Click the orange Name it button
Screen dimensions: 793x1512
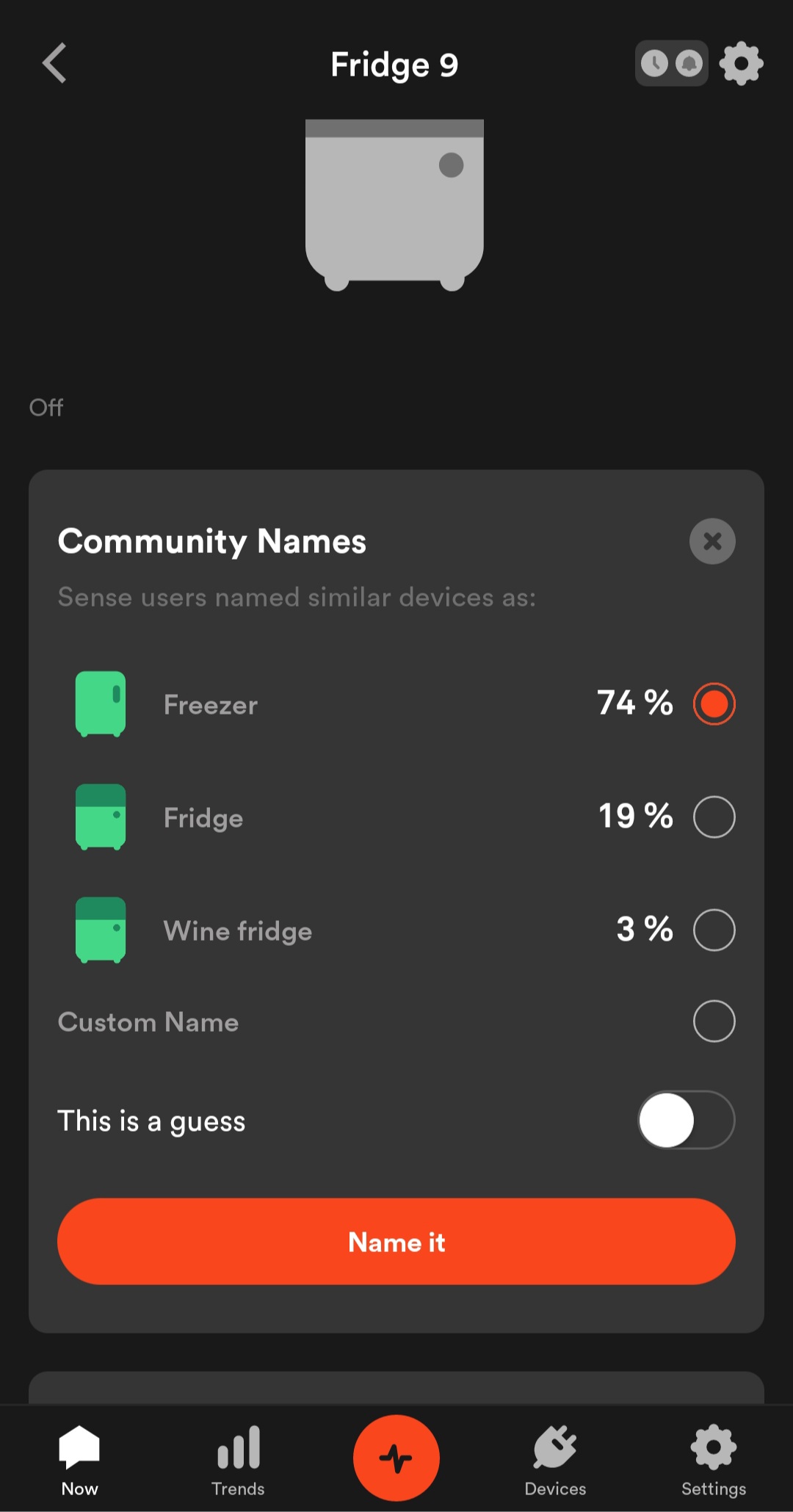[x=396, y=1242]
